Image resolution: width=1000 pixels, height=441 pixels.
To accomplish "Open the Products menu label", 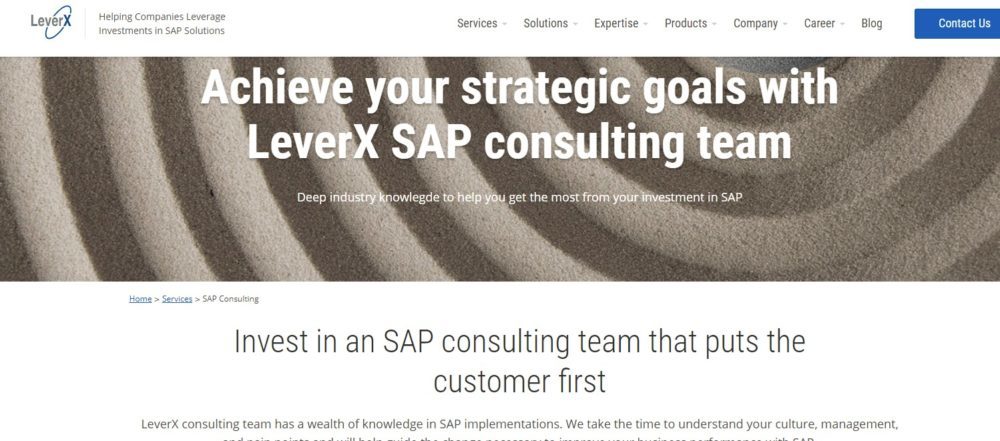I will point(685,24).
